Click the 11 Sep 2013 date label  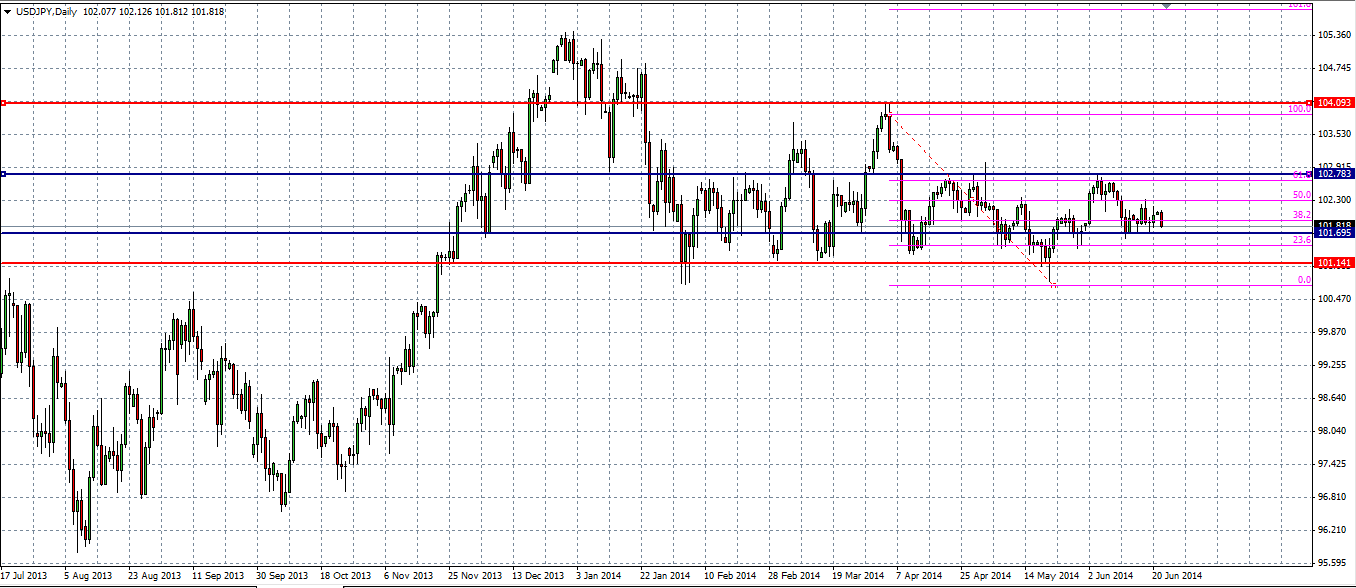(216, 577)
